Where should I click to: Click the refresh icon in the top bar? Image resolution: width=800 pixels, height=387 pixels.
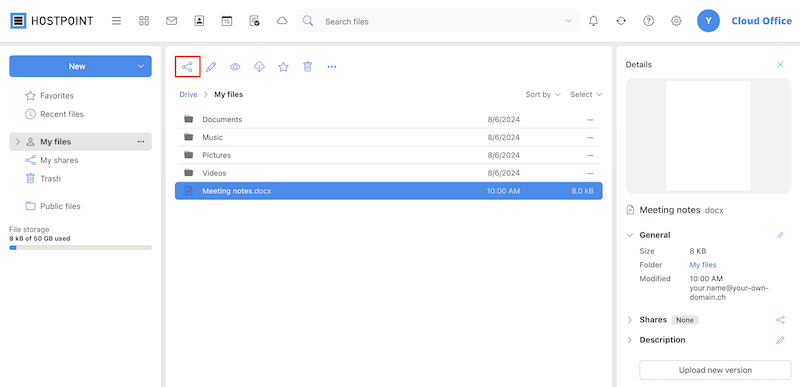click(x=621, y=21)
